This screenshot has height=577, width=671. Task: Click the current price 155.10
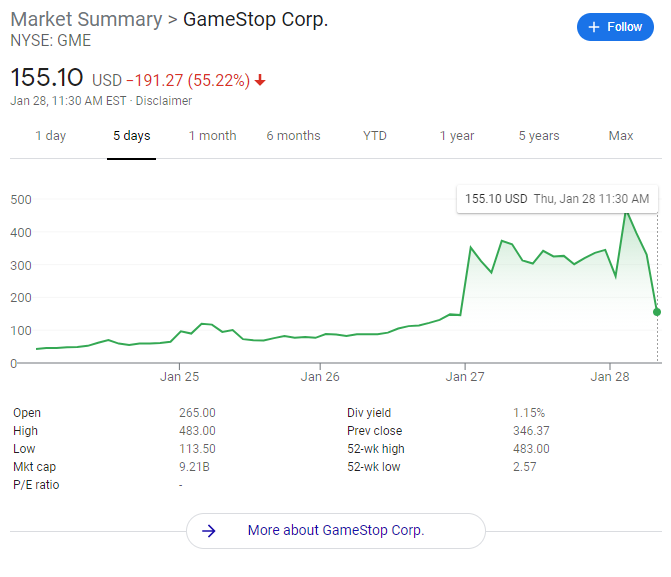click(47, 77)
